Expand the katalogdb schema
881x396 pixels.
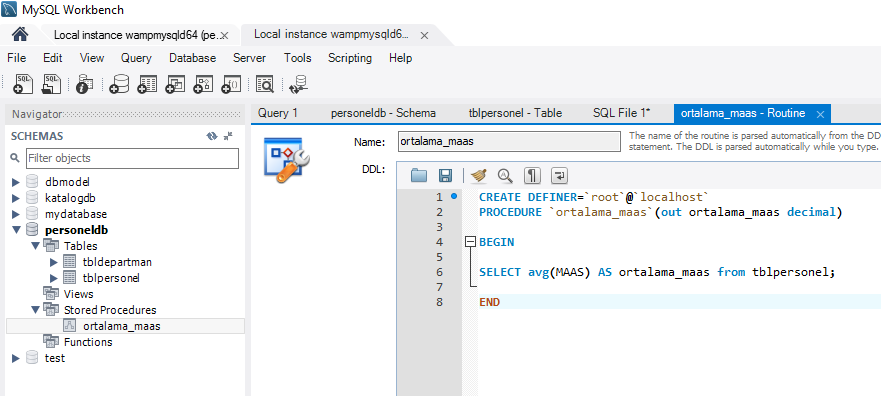pos(16,198)
